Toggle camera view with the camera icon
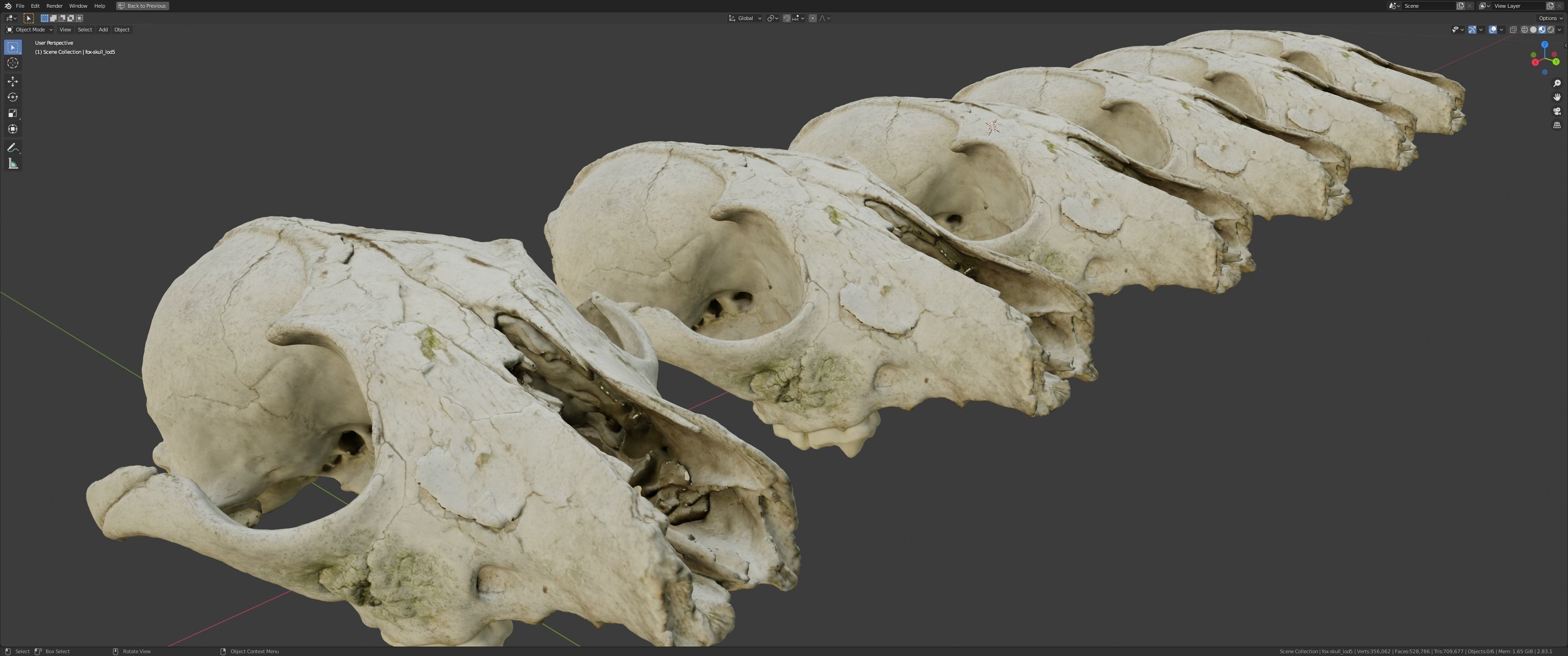 click(1557, 111)
